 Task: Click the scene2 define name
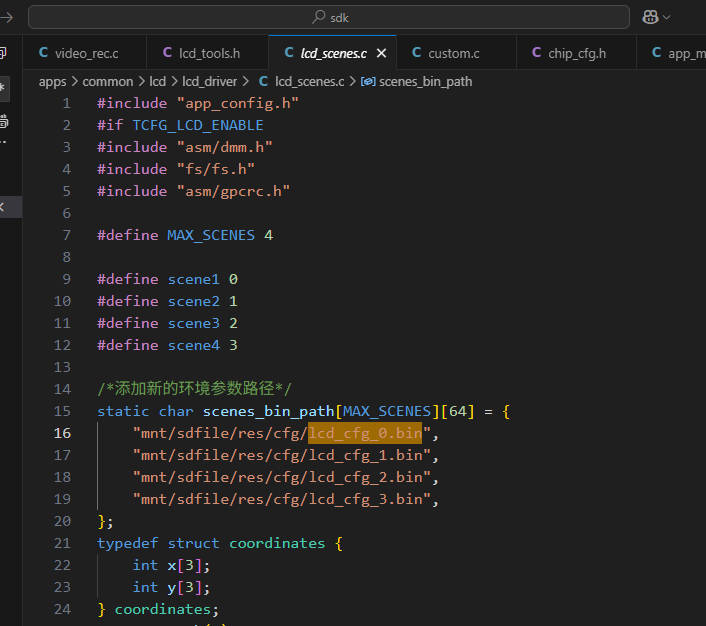pyautogui.click(x=194, y=301)
